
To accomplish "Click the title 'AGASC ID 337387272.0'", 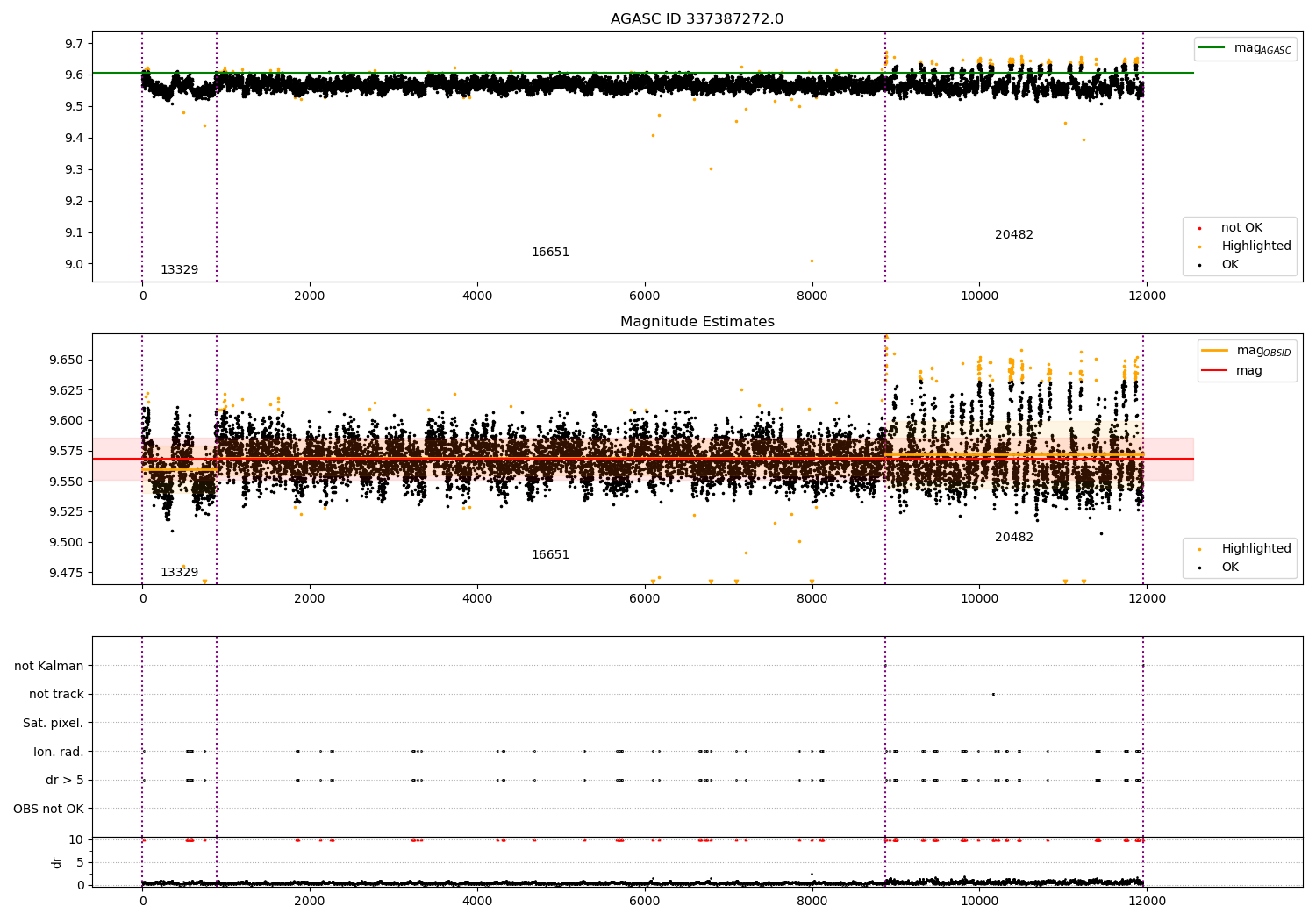I will [697, 19].
